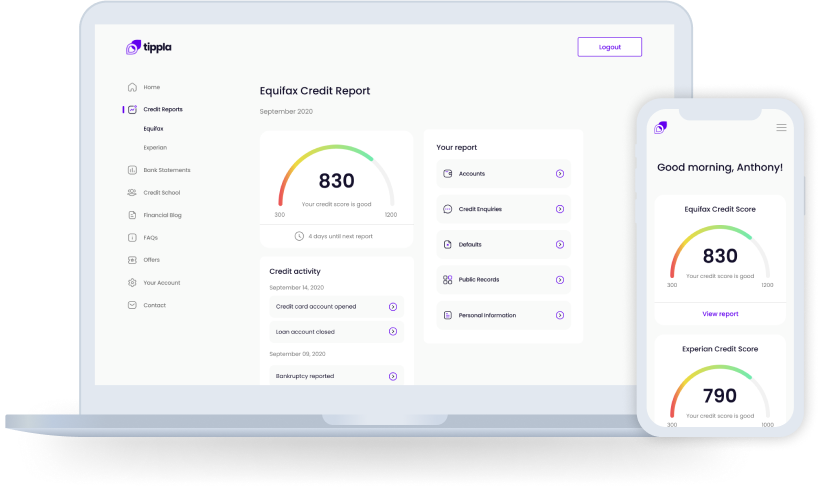Click the Good morning, Anthony! greeting
820x490 pixels.
720,167
